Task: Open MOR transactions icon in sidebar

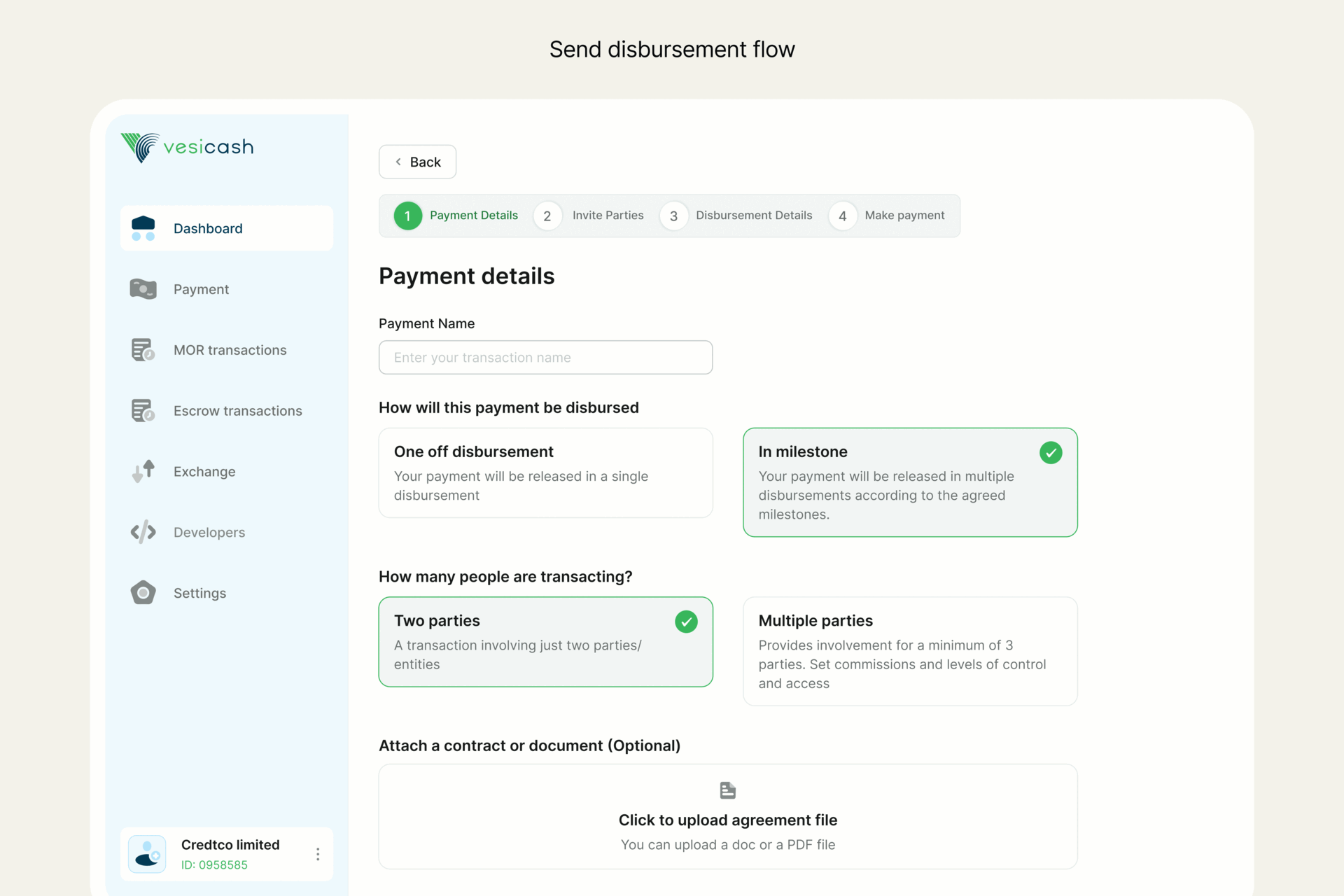Action: (x=143, y=350)
